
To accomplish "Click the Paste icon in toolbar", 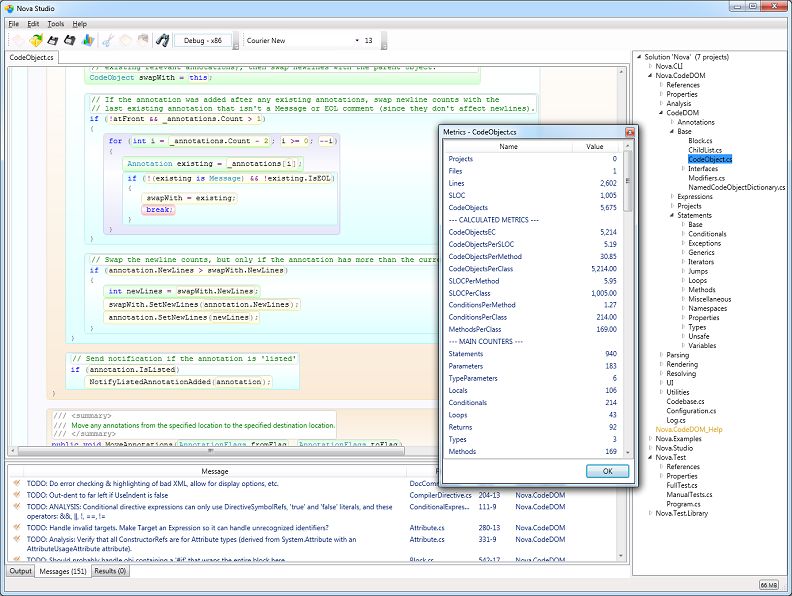I will click(143, 41).
